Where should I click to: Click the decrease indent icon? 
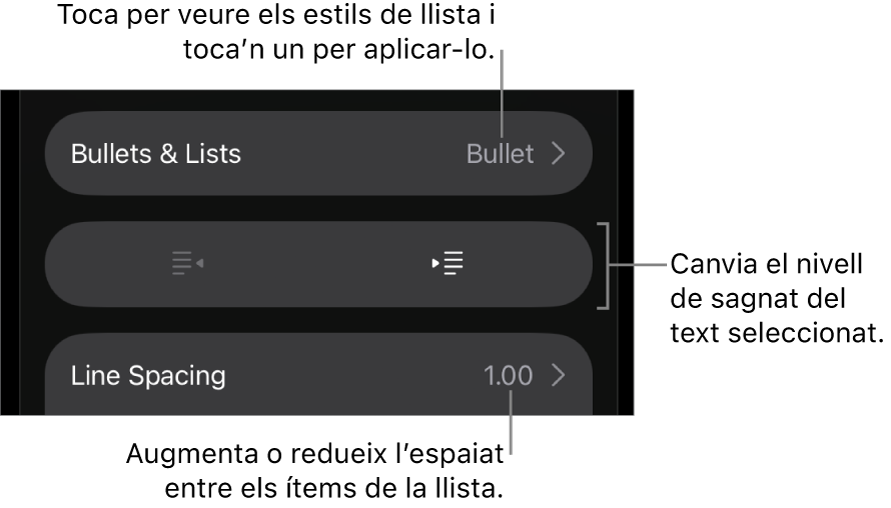pyautogui.click(x=187, y=263)
